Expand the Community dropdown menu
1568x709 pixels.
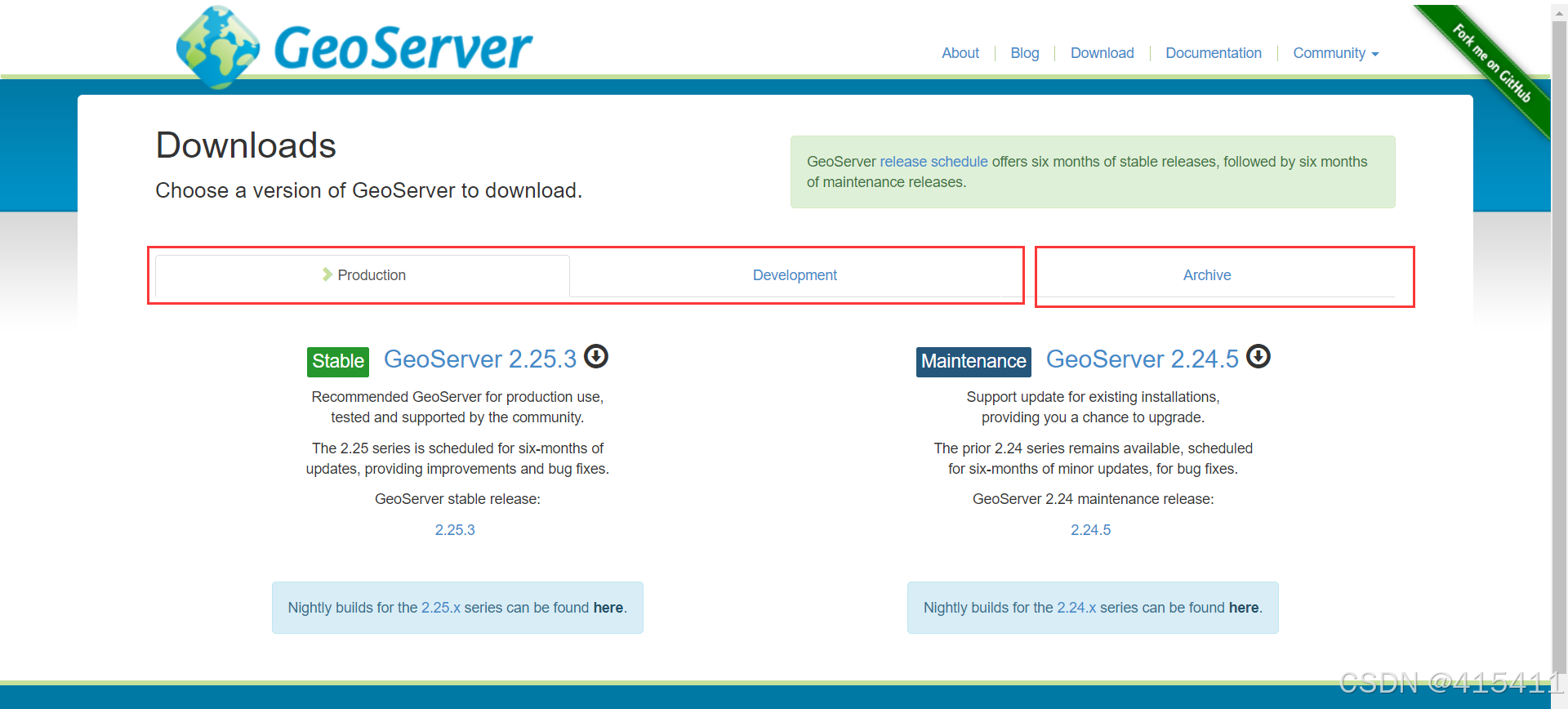(1335, 53)
